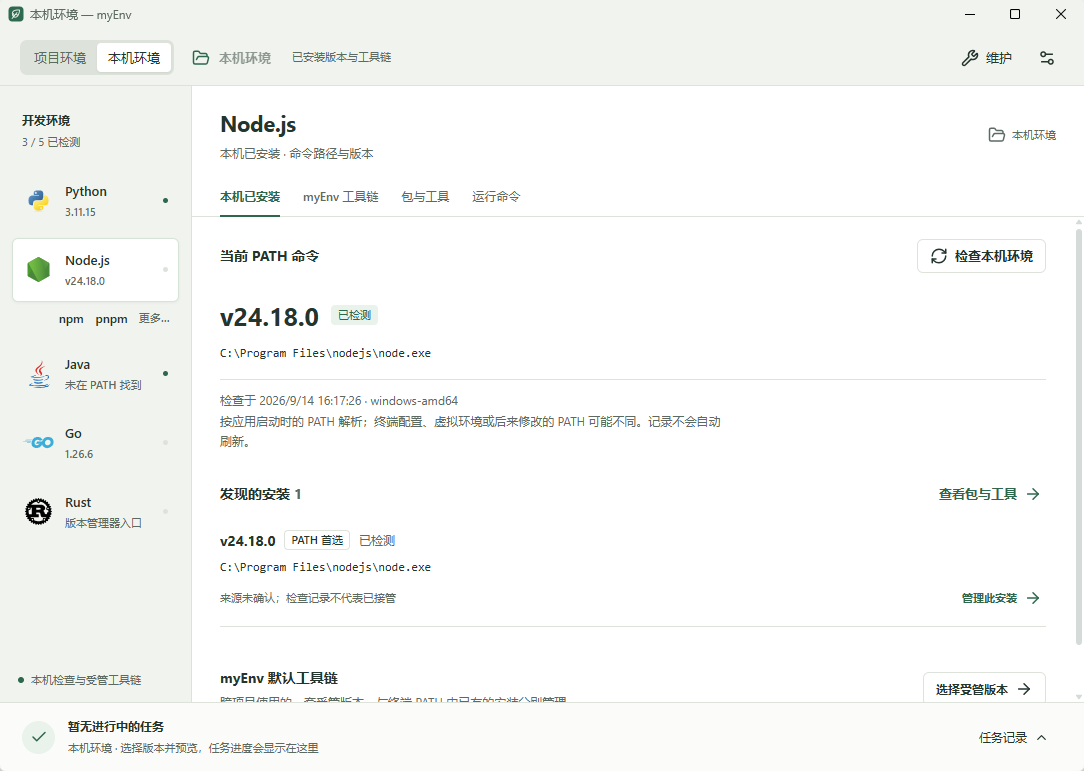Expand 任务记录 with the chevron
This screenshot has height=771, width=1084.
tap(1042, 738)
